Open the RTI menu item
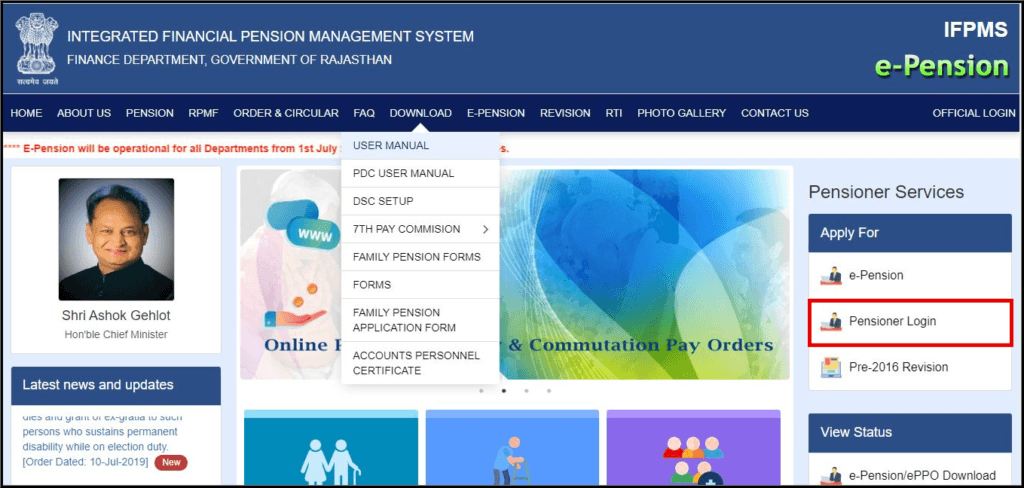Screen dimensions: 1024x488 pos(613,113)
